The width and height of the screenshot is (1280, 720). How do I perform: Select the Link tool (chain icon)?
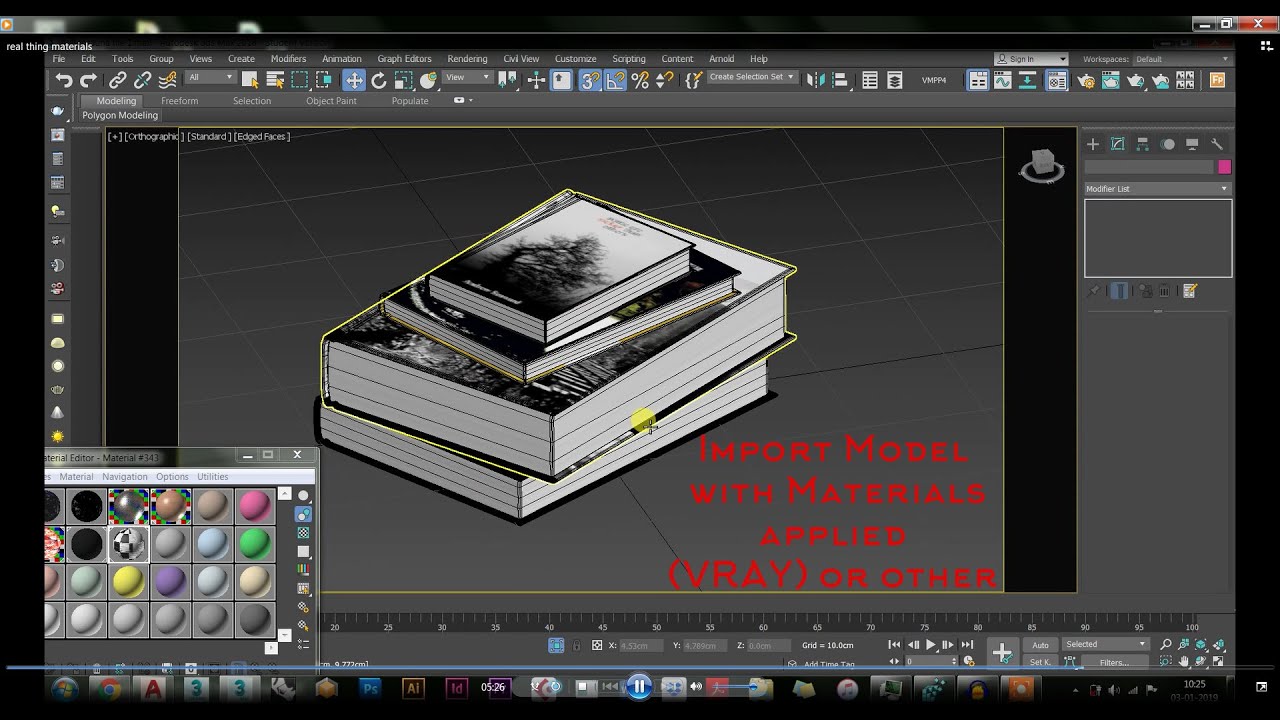(118, 81)
